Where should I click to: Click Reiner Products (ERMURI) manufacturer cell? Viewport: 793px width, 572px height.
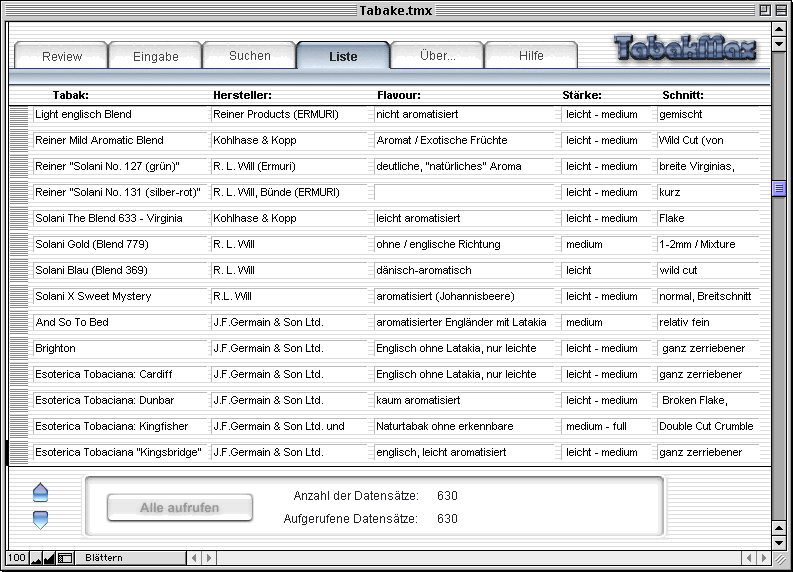pyautogui.click(x=289, y=114)
